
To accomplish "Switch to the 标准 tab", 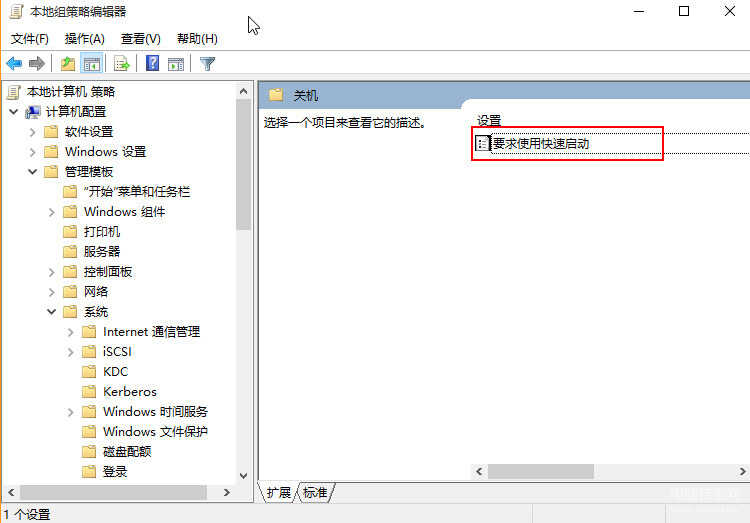I will (315, 492).
